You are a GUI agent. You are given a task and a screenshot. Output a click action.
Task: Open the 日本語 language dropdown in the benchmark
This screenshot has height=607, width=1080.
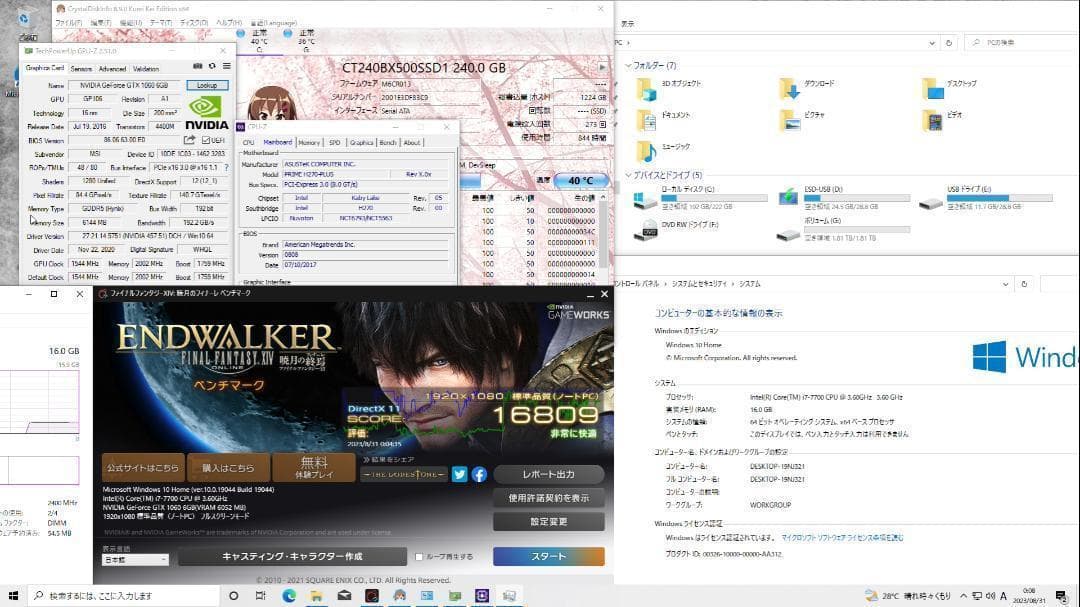click(x=135, y=557)
